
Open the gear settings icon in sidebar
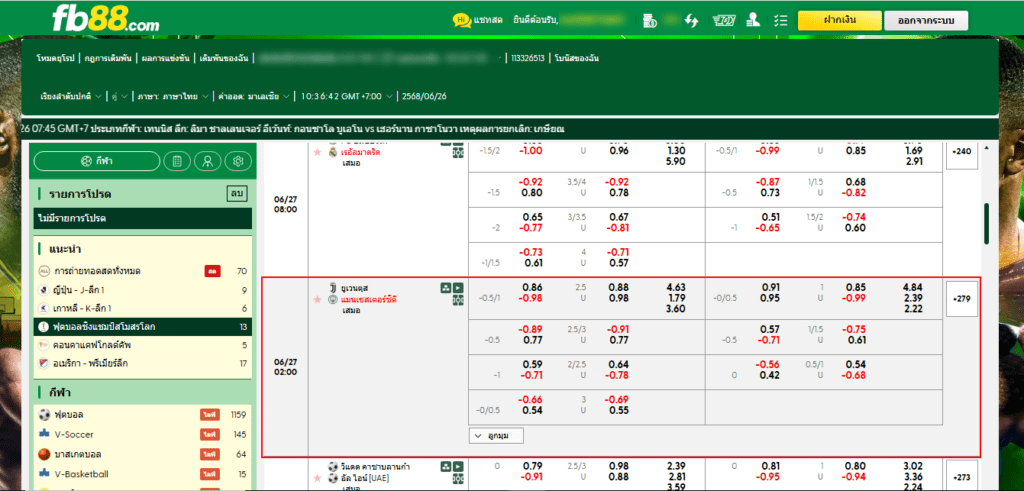(238, 161)
